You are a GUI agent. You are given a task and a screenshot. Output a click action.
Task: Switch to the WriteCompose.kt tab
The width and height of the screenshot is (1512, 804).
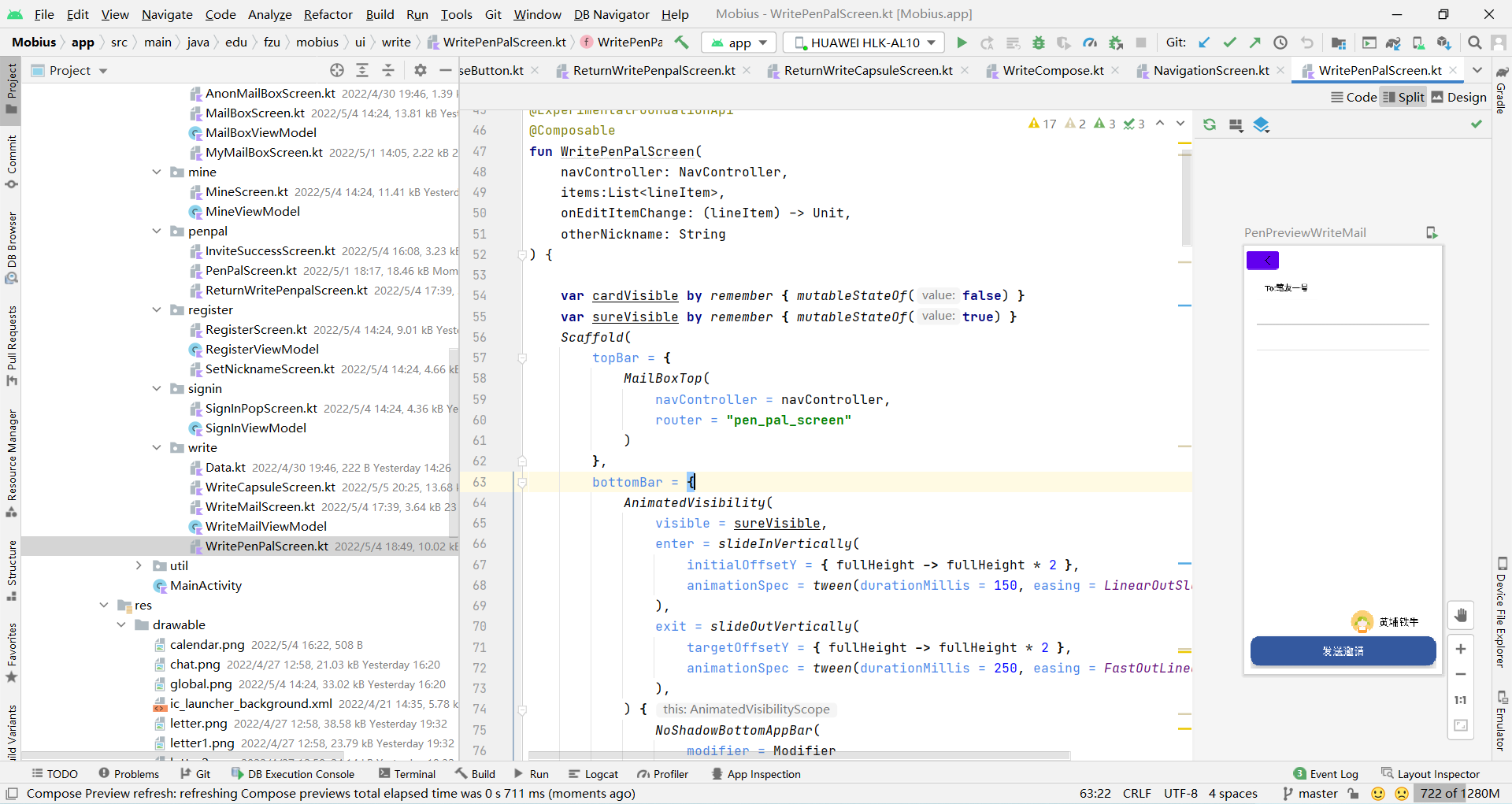click(x=1053, y=70)
